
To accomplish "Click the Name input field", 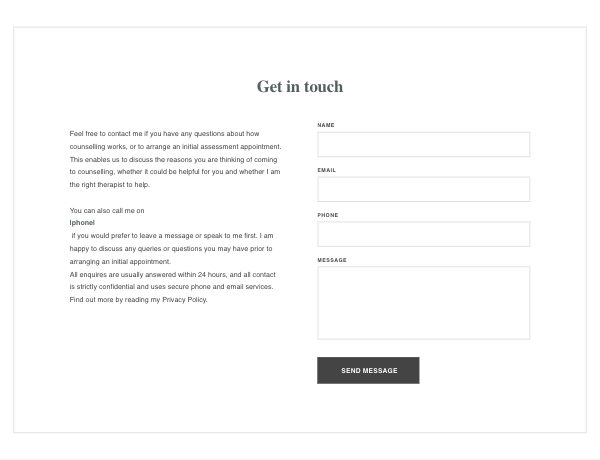I will pyautogui.click(x=423, y=144).
